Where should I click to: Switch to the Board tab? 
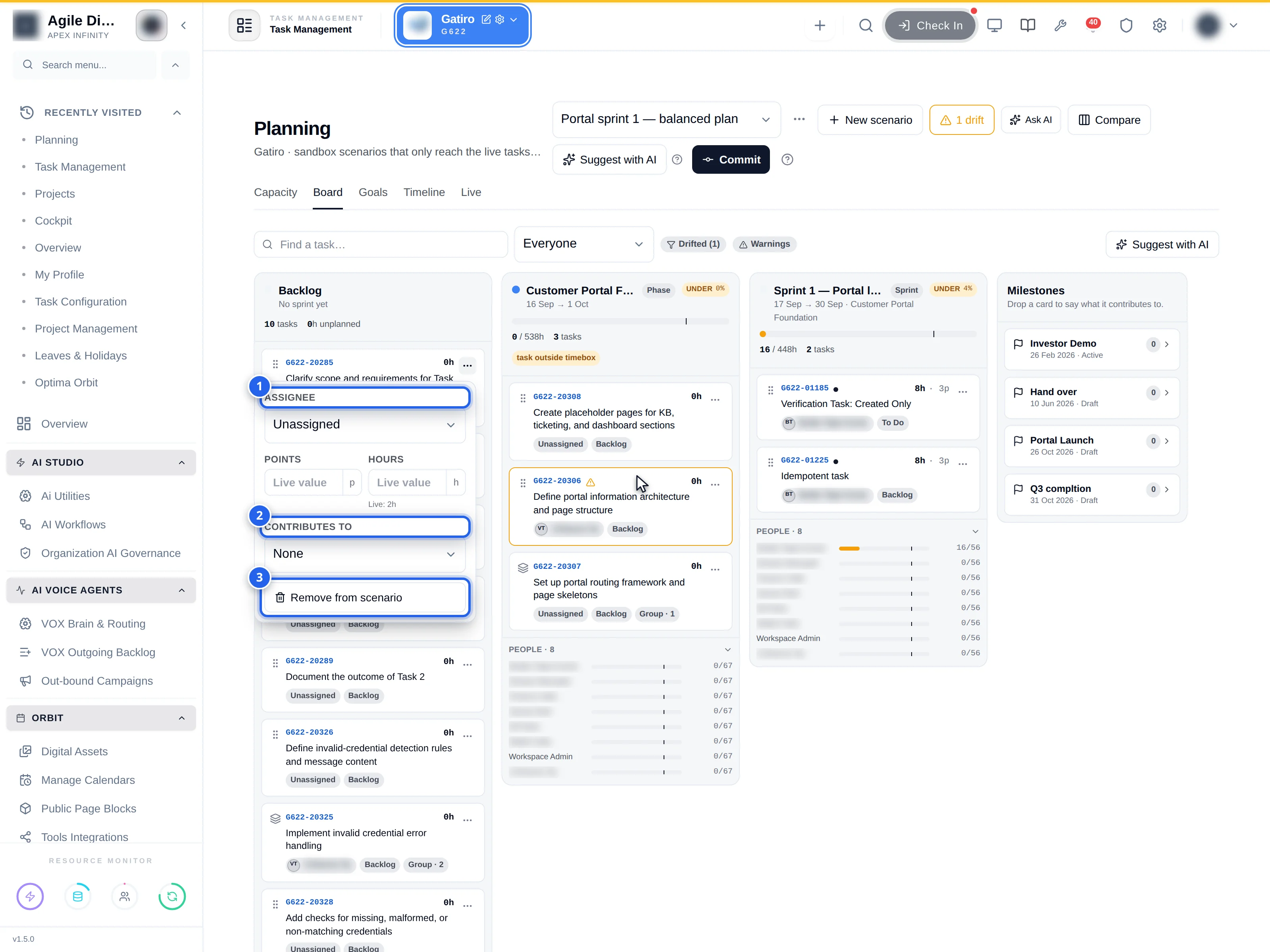327,192
